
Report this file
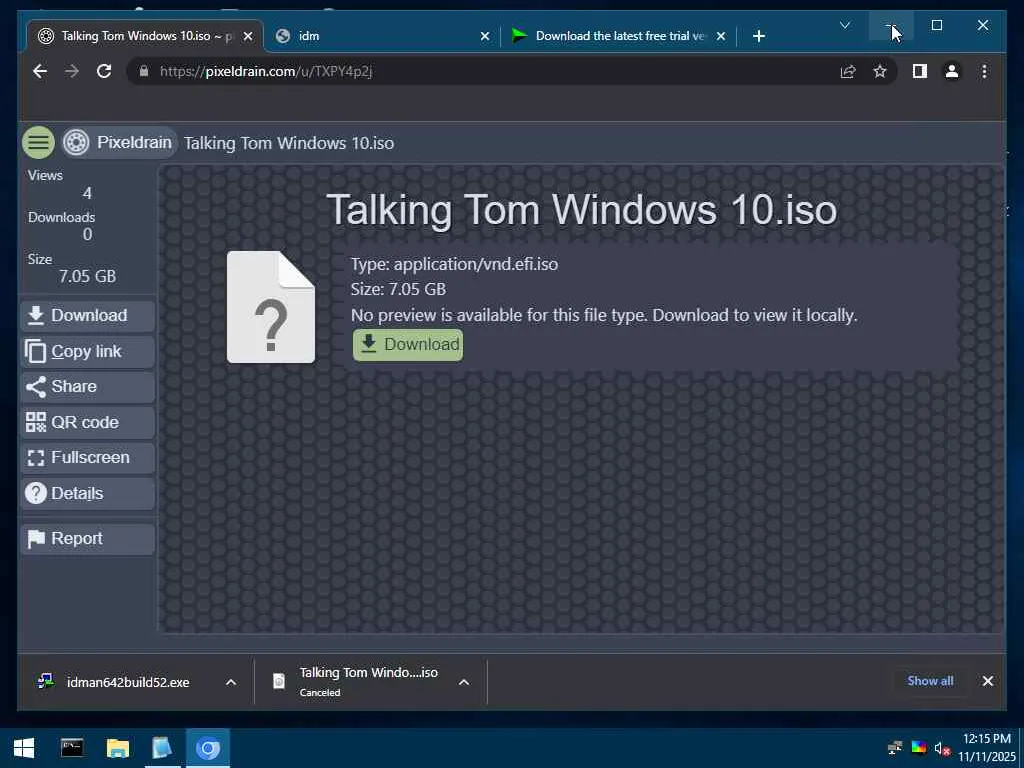88,539
